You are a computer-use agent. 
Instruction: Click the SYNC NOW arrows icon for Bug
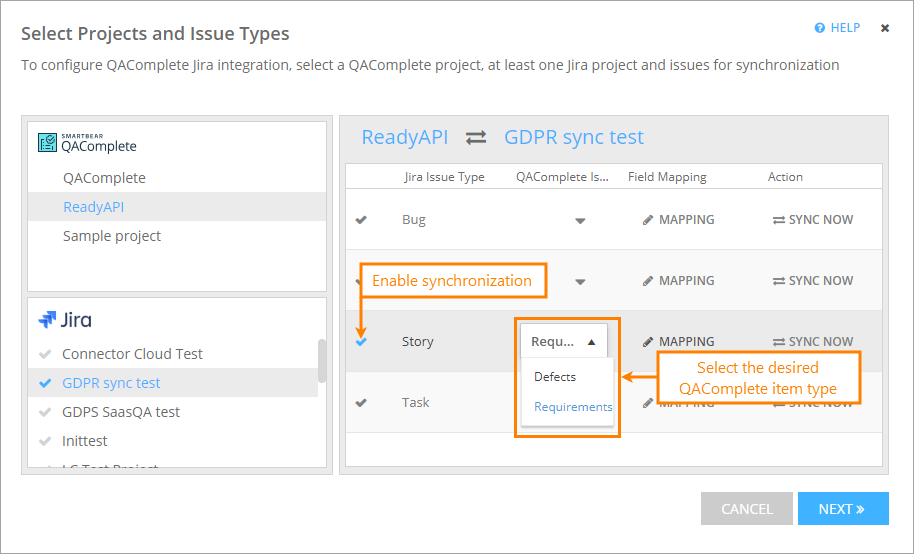point(778,220)
